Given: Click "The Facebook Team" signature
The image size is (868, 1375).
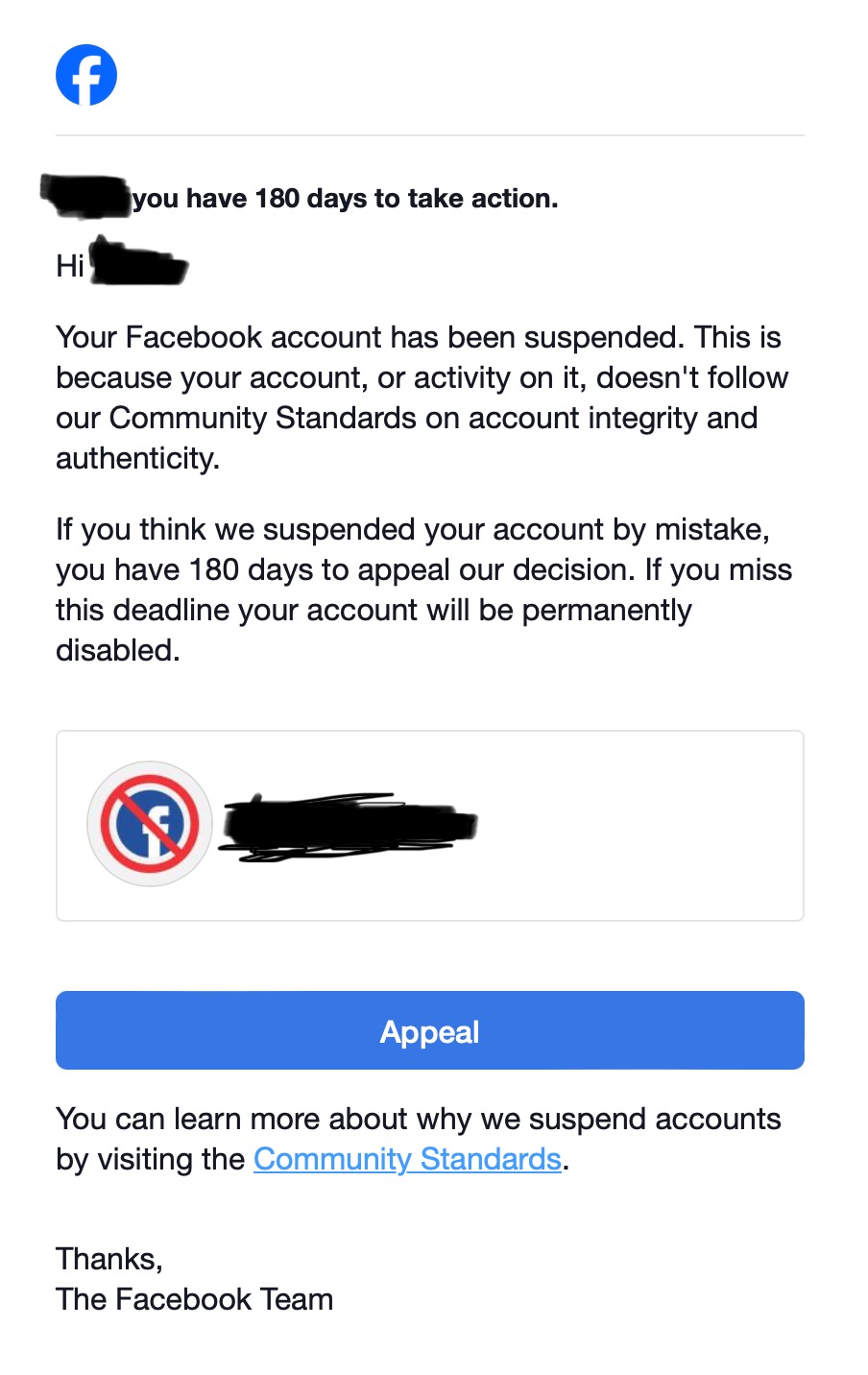Looking at the screenshot, I should tap(195, 1299).
